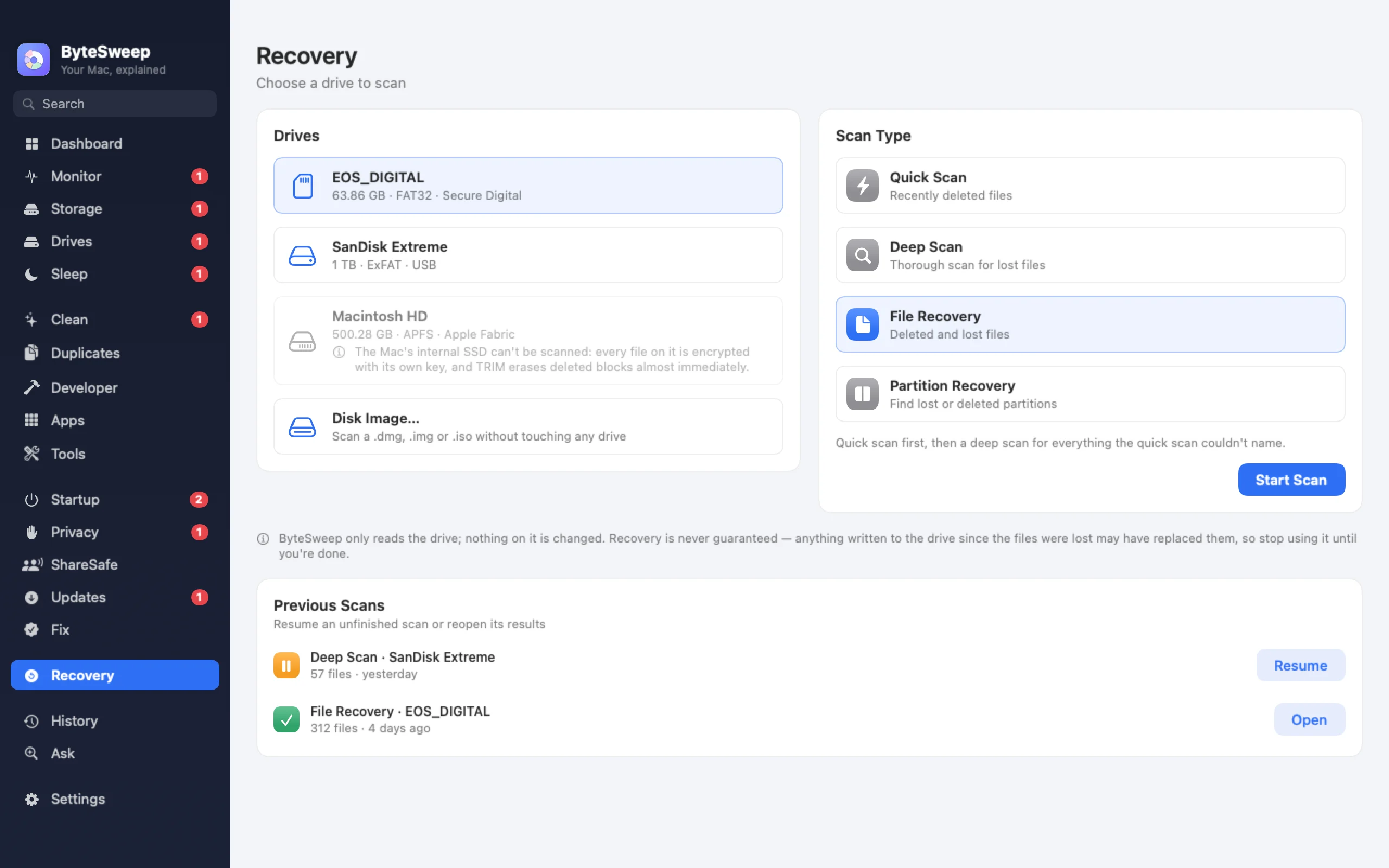Click the History clock icon
Viewport: 1389px width, 868px height.
(x=31, y=721)
